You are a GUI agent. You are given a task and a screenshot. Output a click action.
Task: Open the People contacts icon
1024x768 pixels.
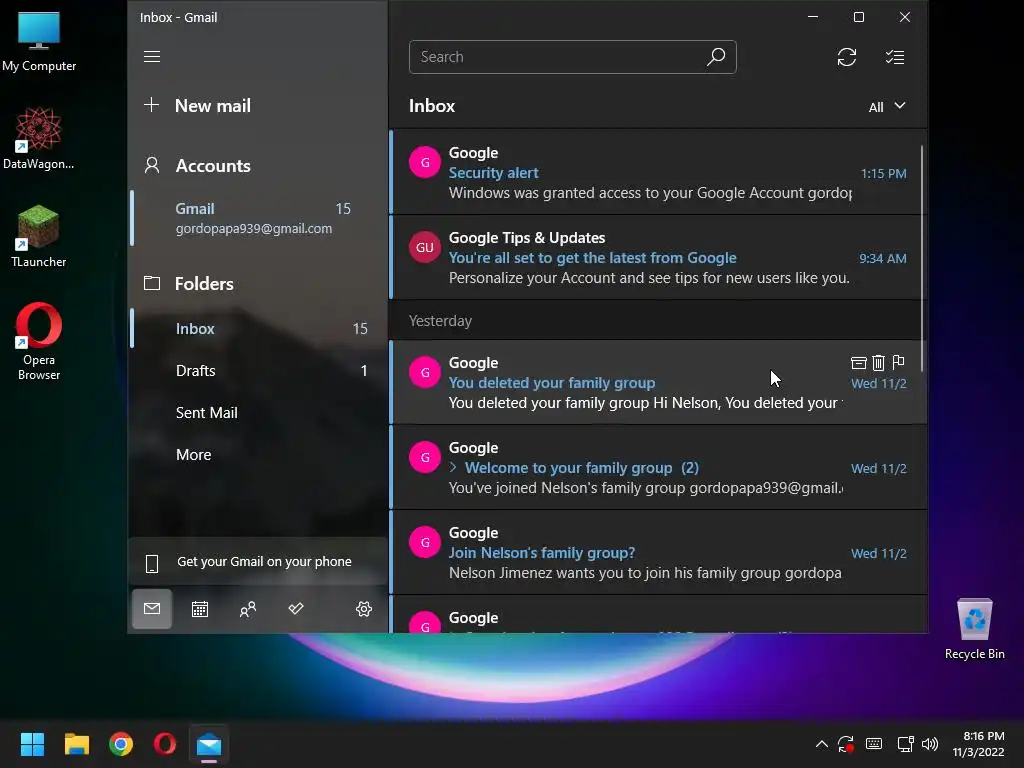tap(248, 609)
